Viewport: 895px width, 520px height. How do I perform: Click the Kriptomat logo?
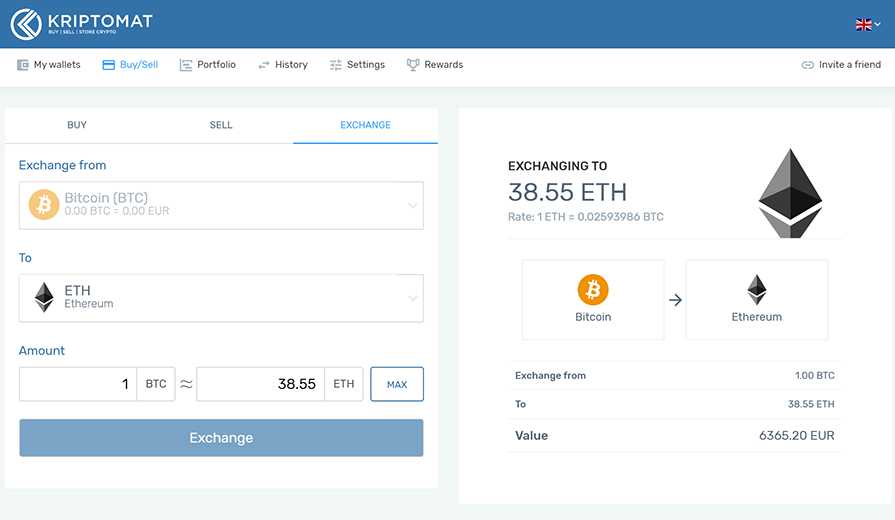82,24
